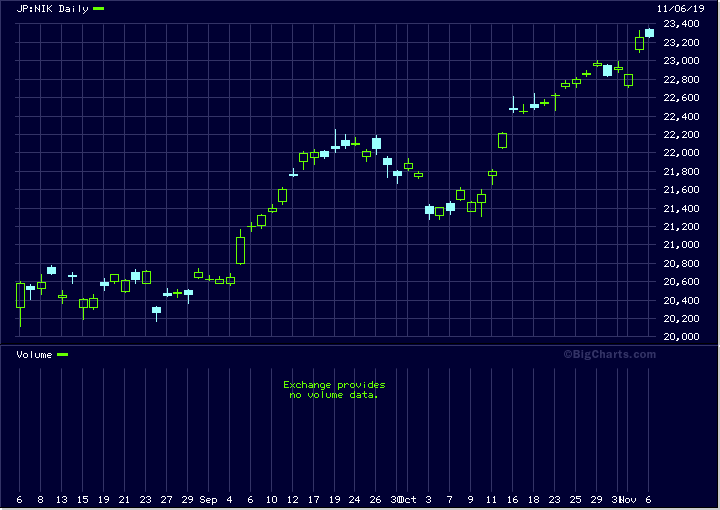
Task: Click the 21,400 price axis label
Action: pyautogui.click(x=681, y=208)
